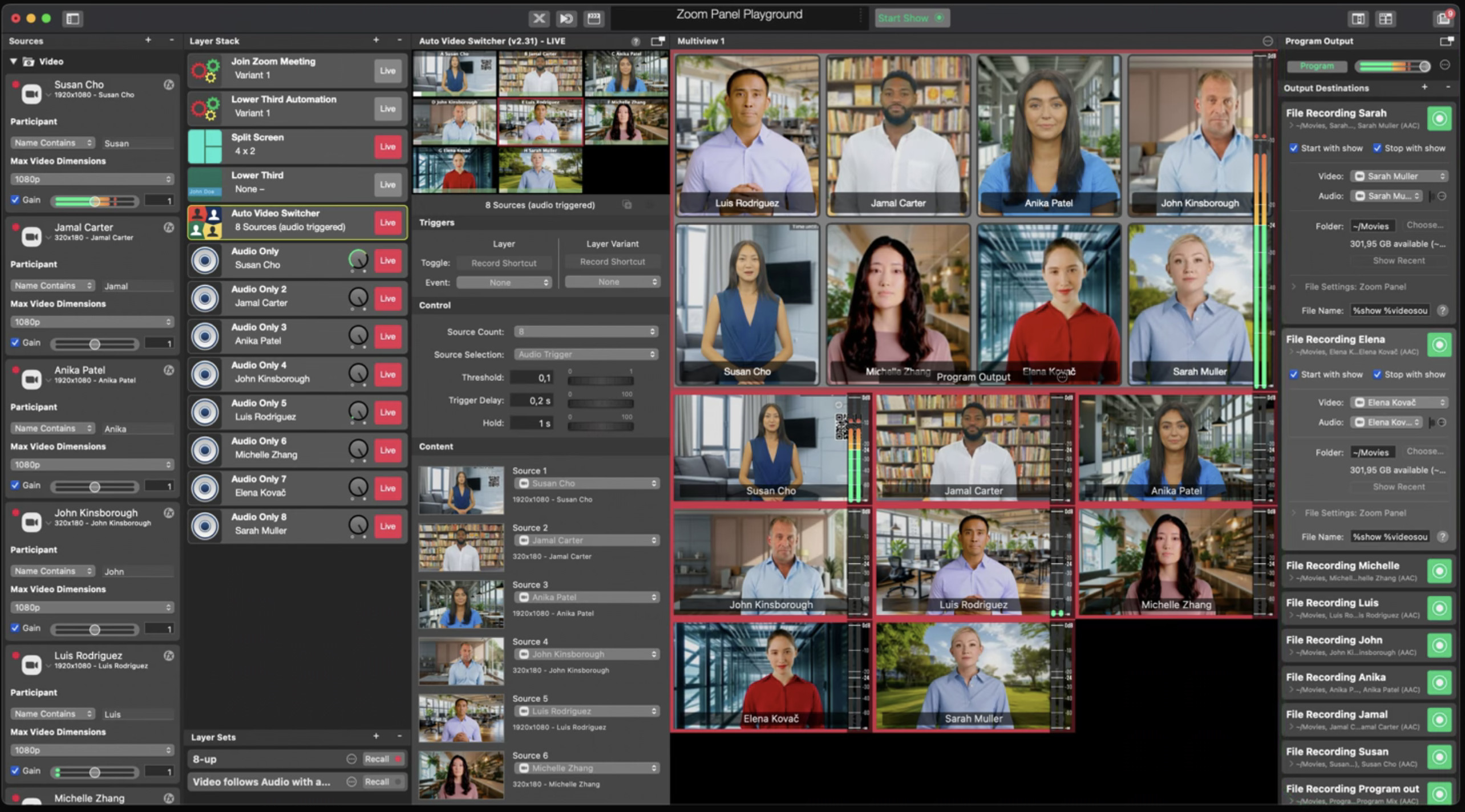Open Source Selection Audio Trigger dropdown
Image resolution: width=1465 pixels, height=812 pixels.
click(586, 355)
